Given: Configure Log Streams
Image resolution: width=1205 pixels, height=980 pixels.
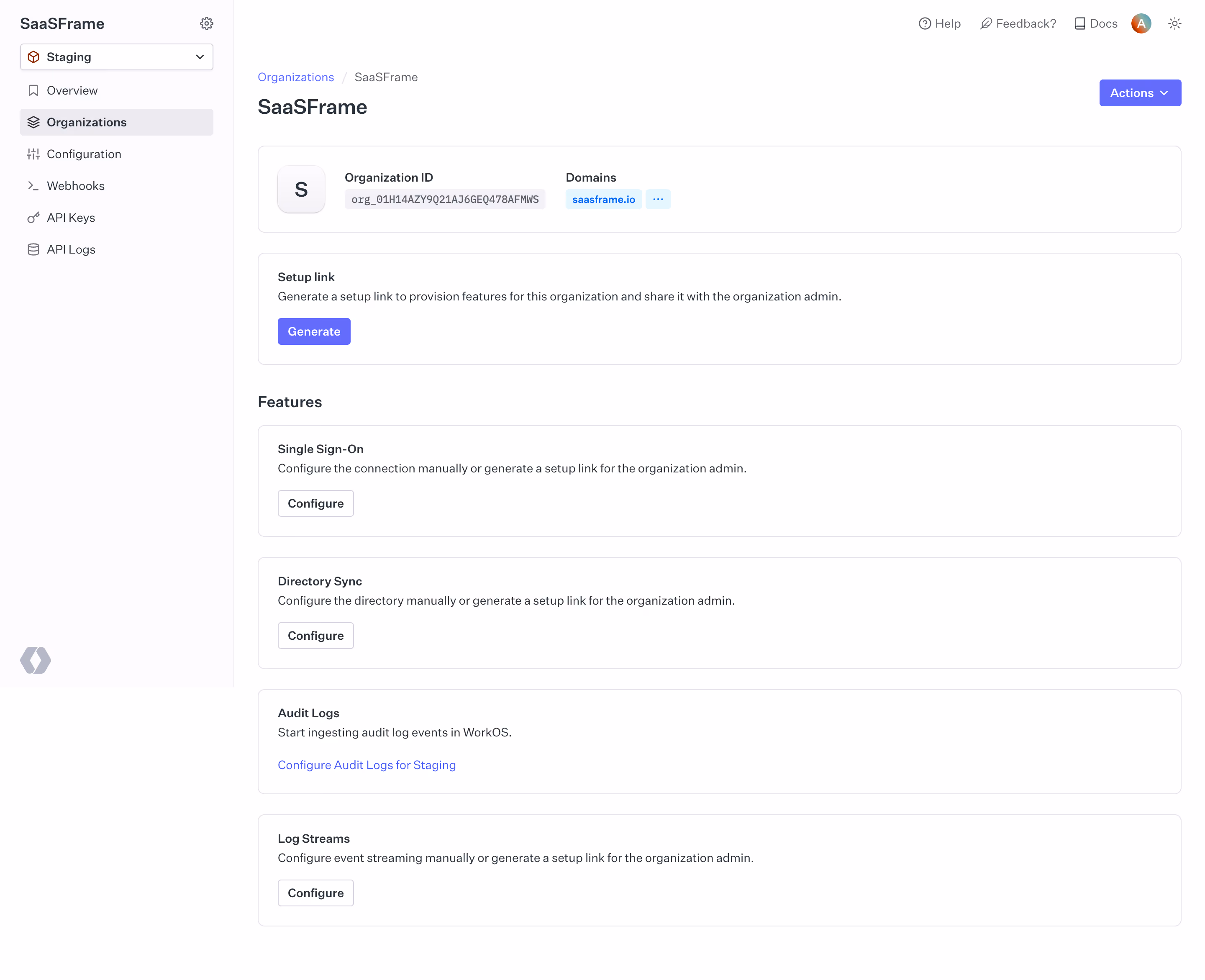Looking at the screenshot, I should coord(315,893).
